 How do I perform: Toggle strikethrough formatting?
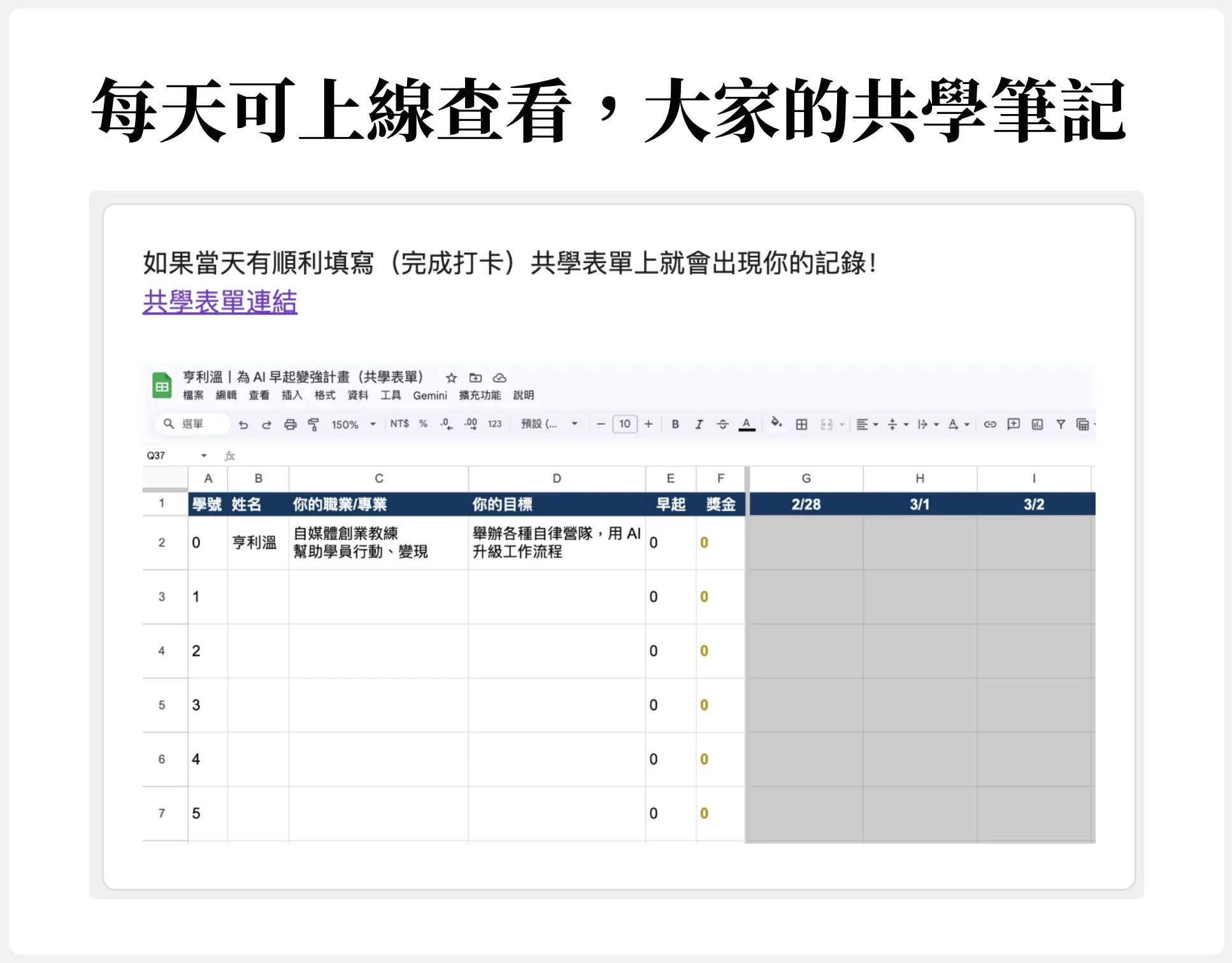[723, 424]
